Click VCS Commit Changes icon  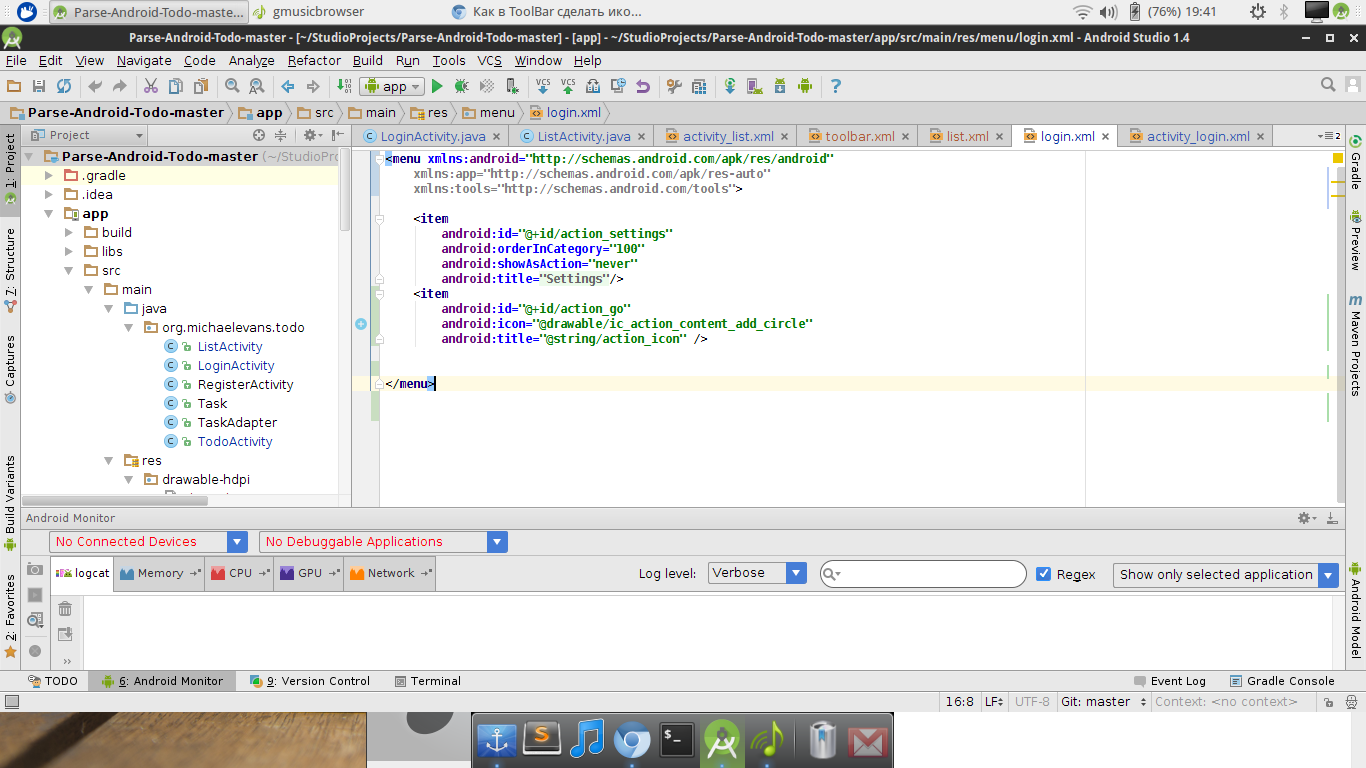tap(568, 87)
